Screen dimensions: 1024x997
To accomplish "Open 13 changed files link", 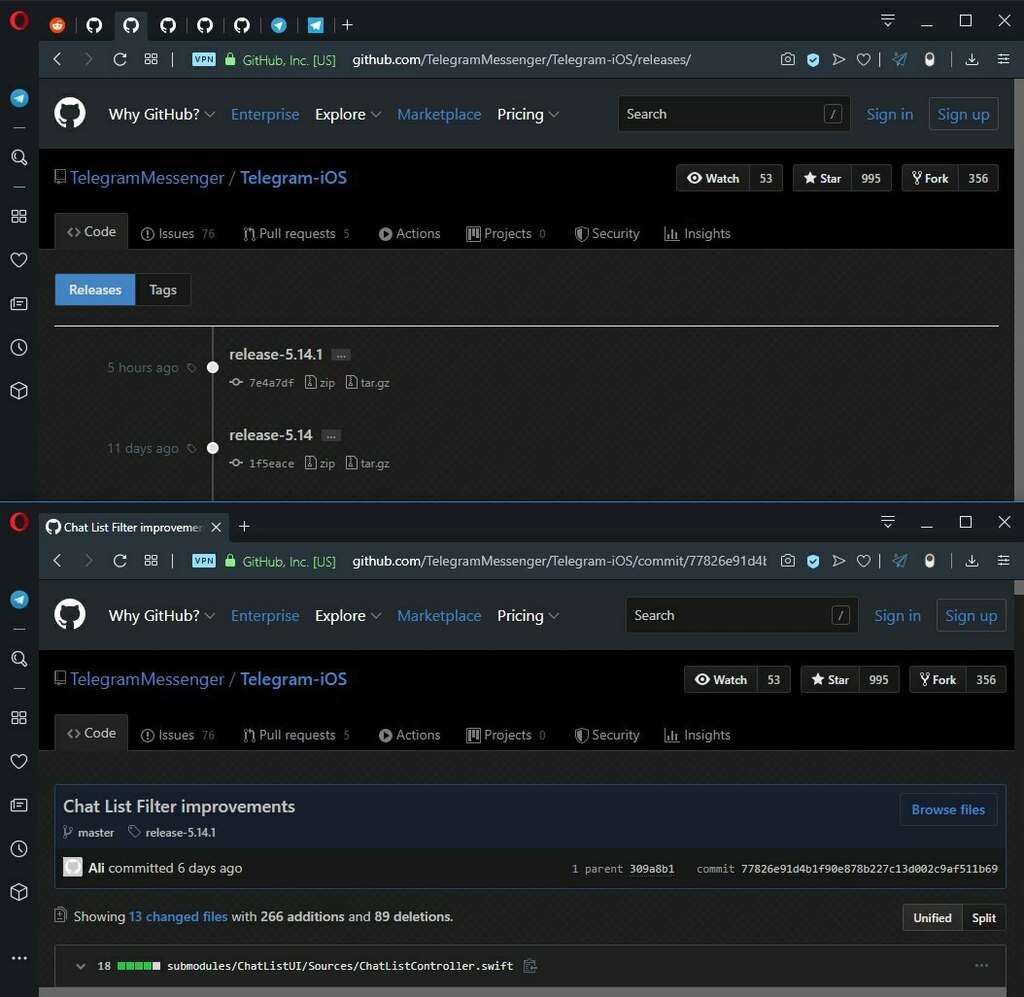I will click(x=178, y=917).
